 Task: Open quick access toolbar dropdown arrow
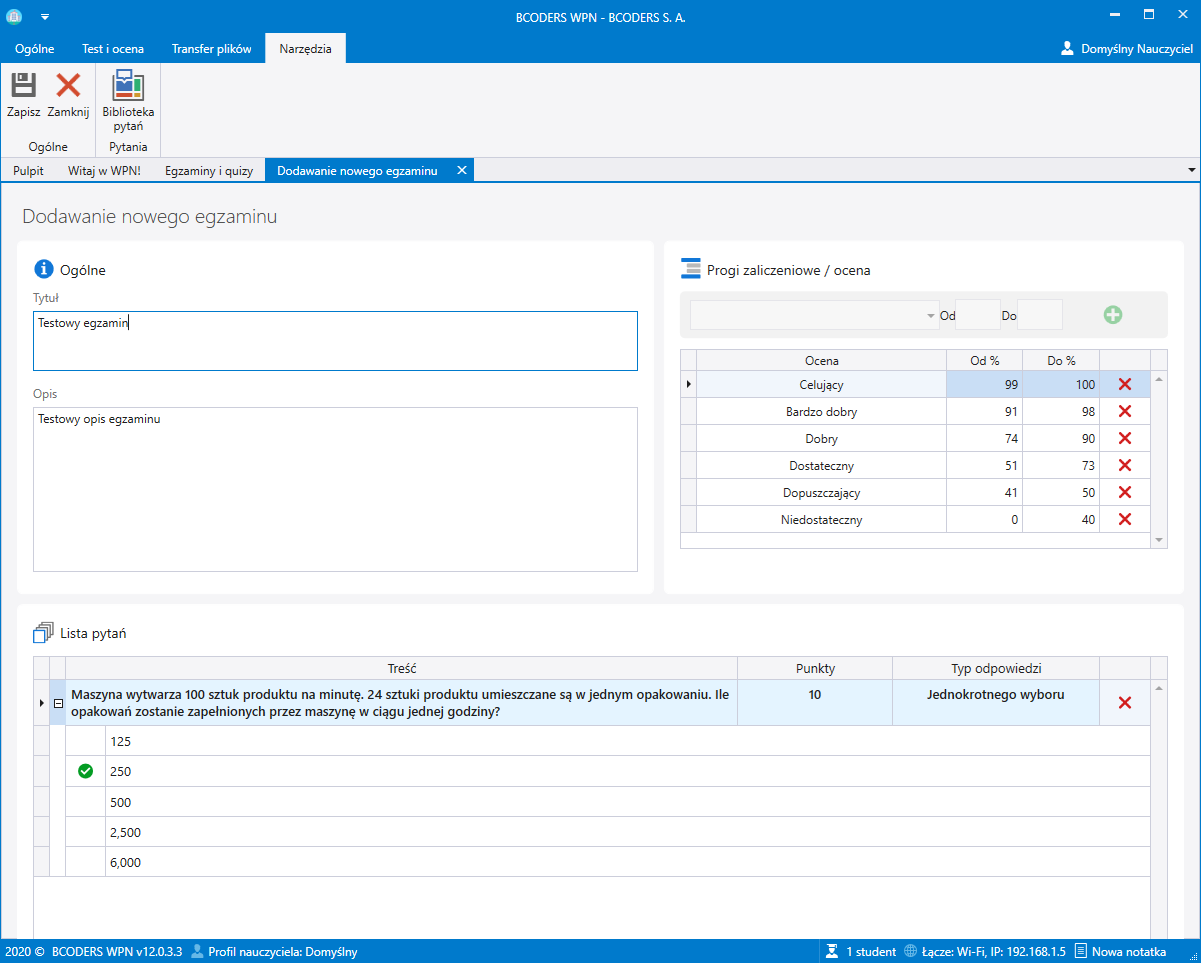pos(44,17)
